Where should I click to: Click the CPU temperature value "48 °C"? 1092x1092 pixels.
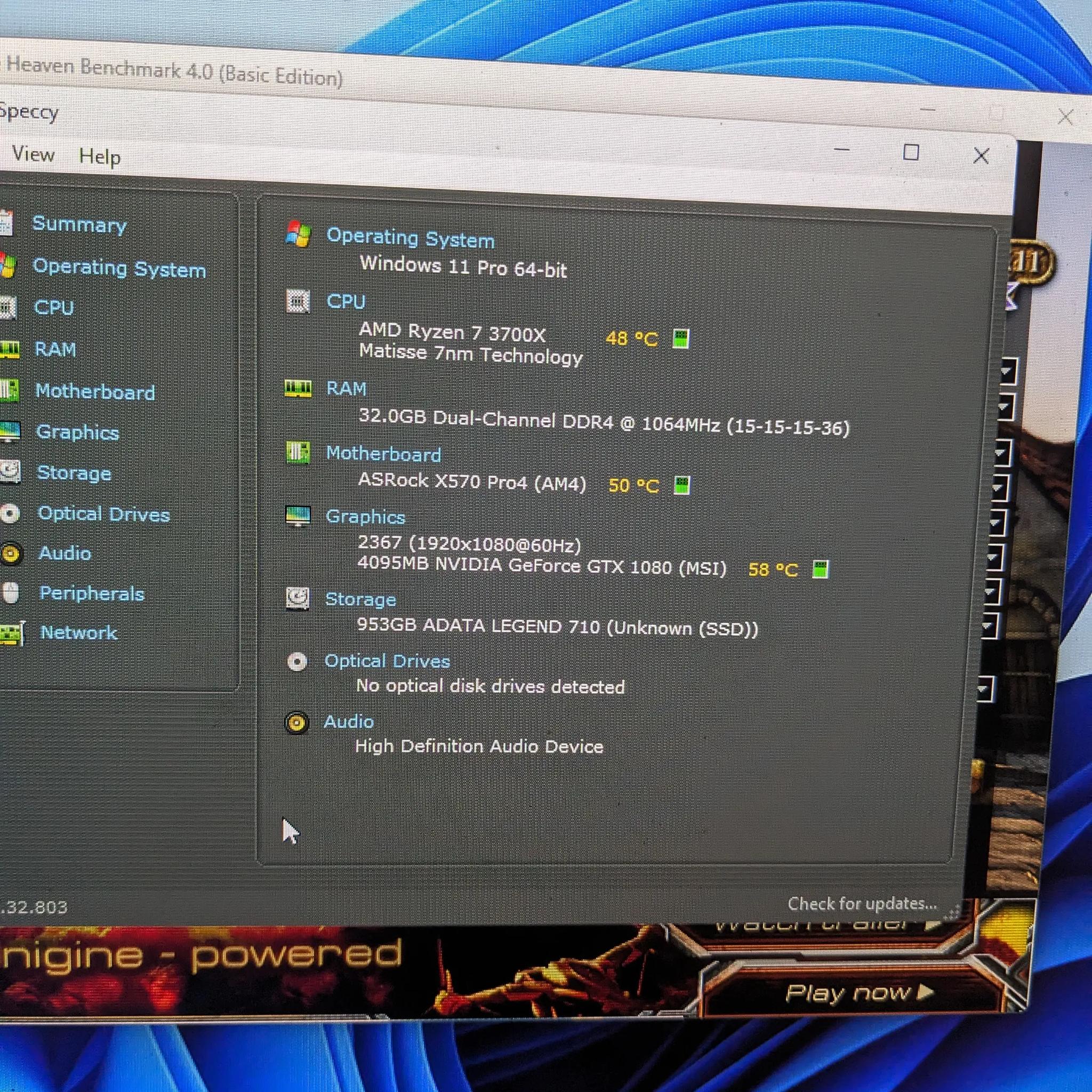(x=631, y=339)
